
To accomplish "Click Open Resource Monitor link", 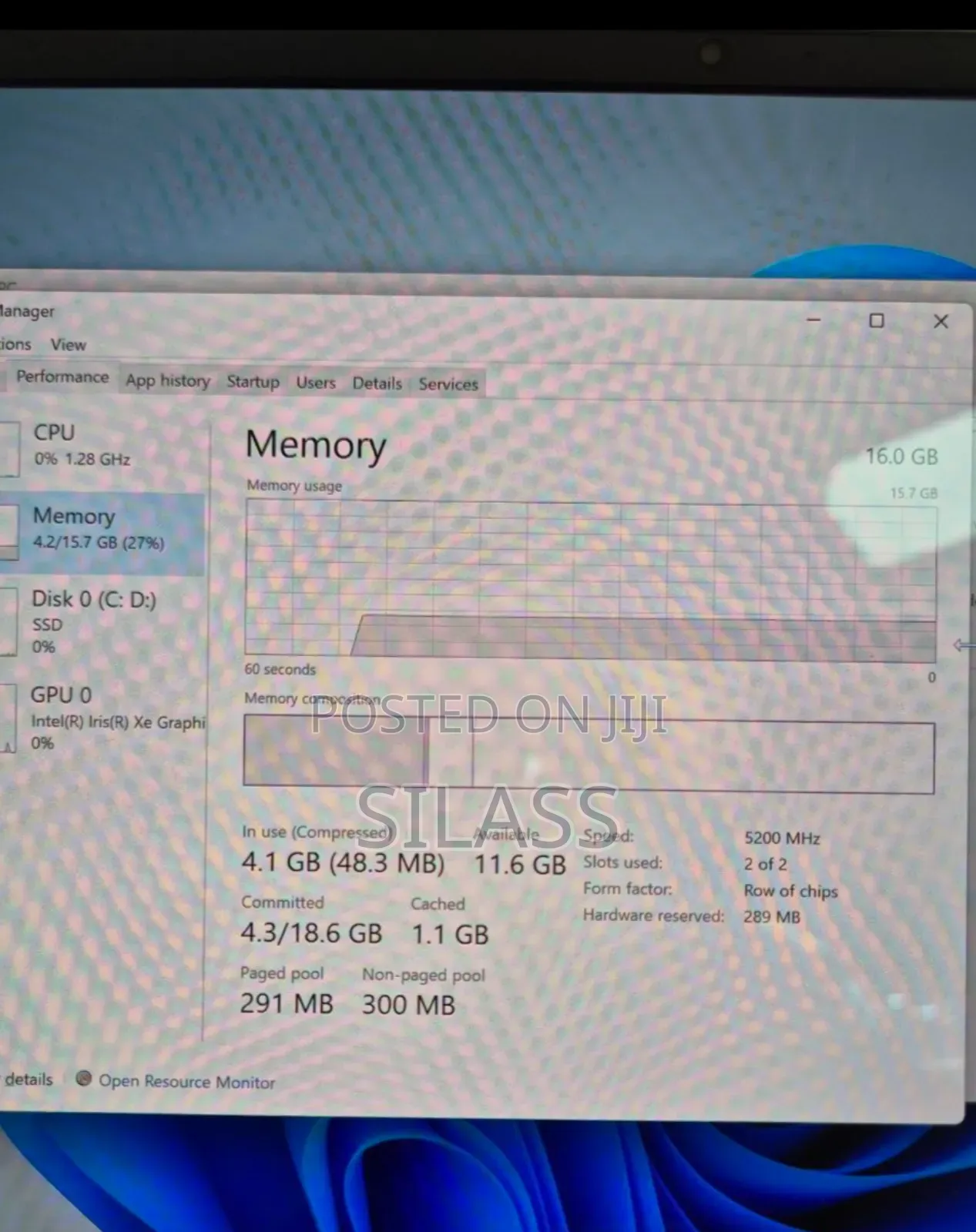I will click(x=186, y=1082).
